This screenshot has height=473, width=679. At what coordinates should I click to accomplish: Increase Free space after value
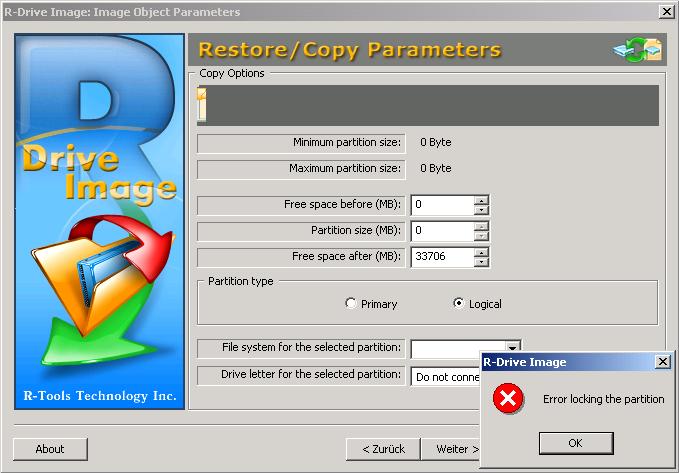[x=482, y=252]
